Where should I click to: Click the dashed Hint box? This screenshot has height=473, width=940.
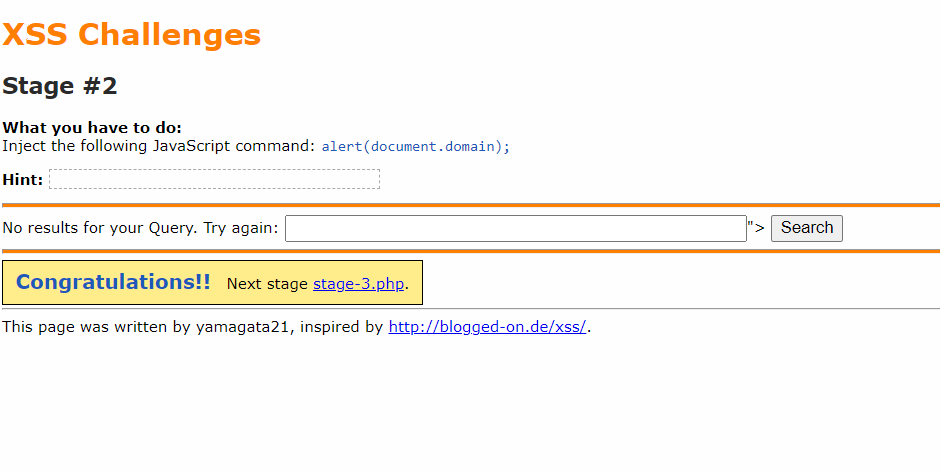click(x=214, y=179)
